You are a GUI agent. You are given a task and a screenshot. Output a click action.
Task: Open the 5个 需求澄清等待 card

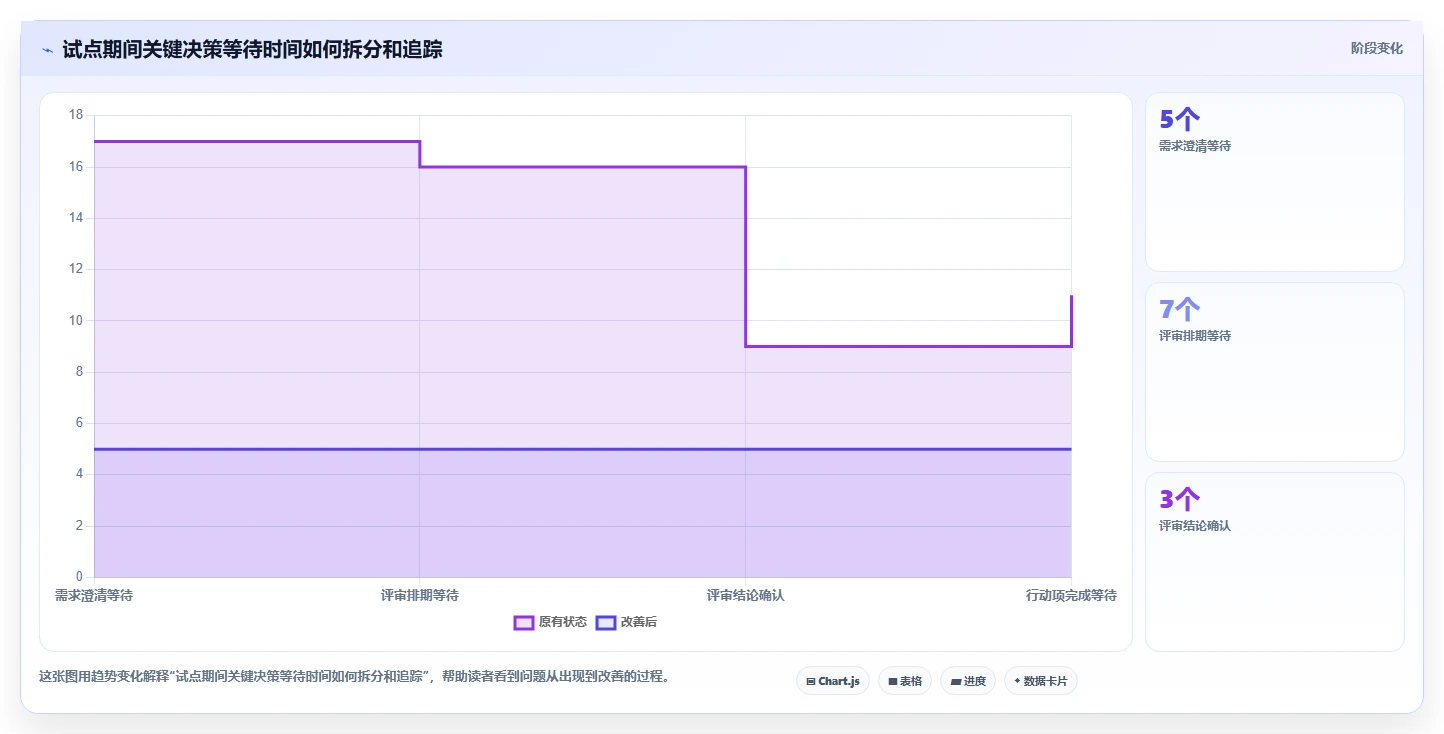[x=1275, y=182]
